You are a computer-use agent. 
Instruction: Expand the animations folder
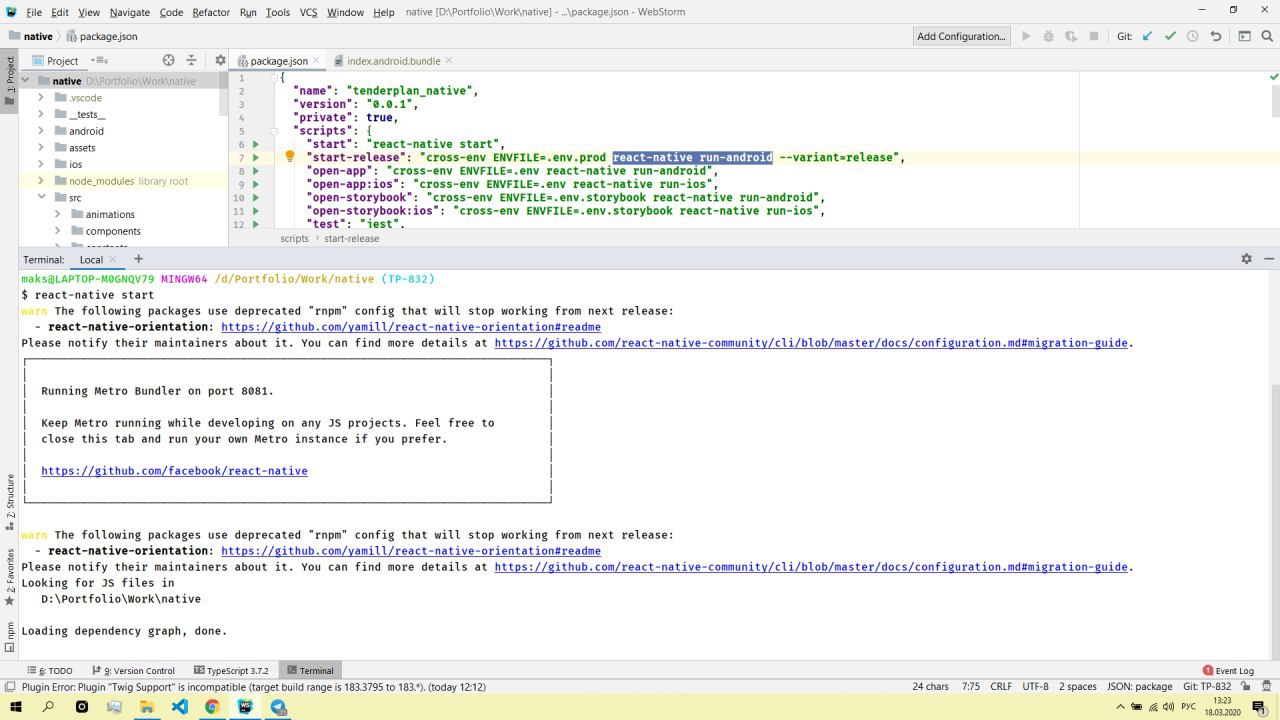pos(58,214)
